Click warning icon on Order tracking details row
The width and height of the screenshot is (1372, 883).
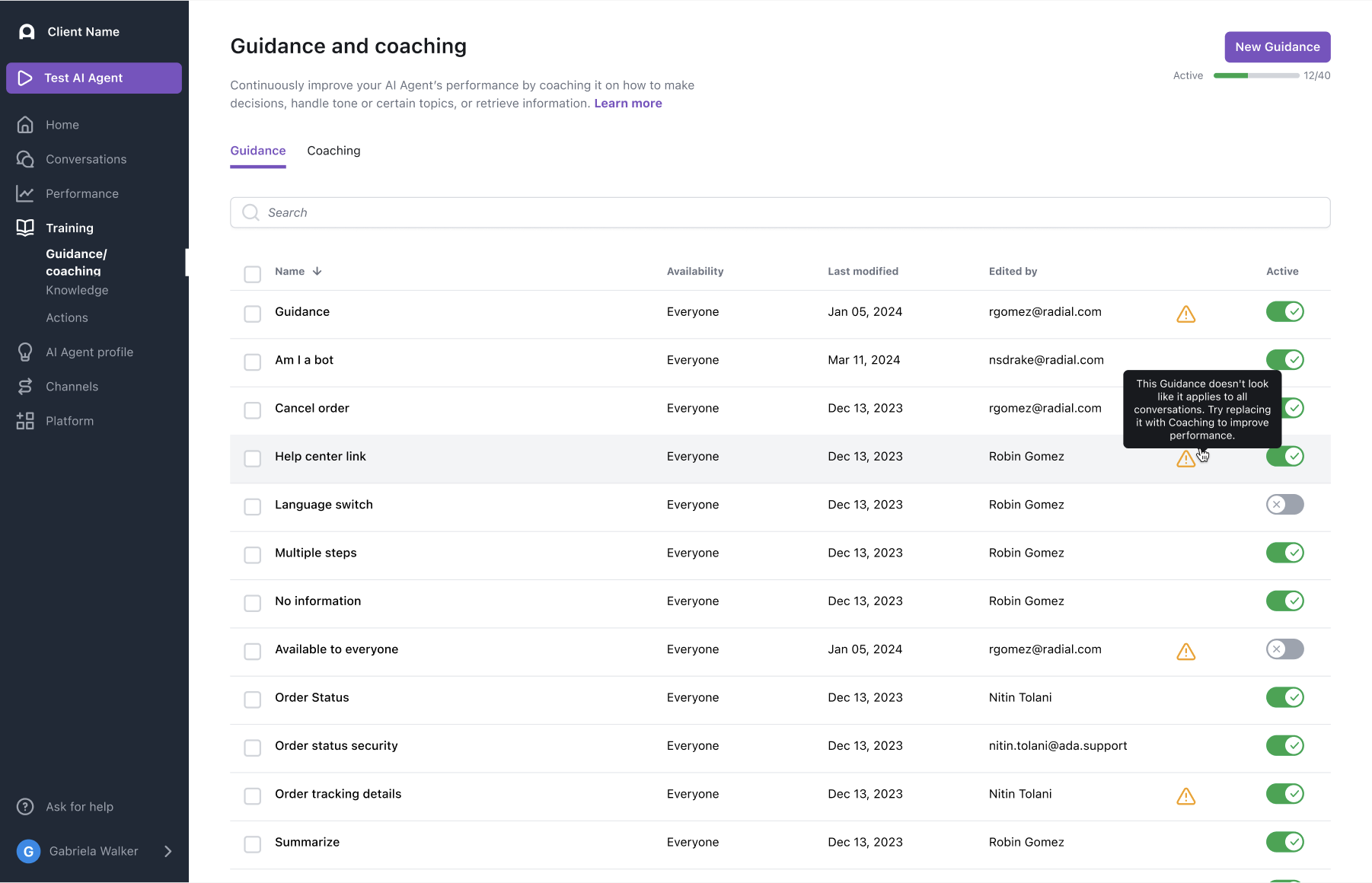pyautogui.click(x=1185, y=796)
